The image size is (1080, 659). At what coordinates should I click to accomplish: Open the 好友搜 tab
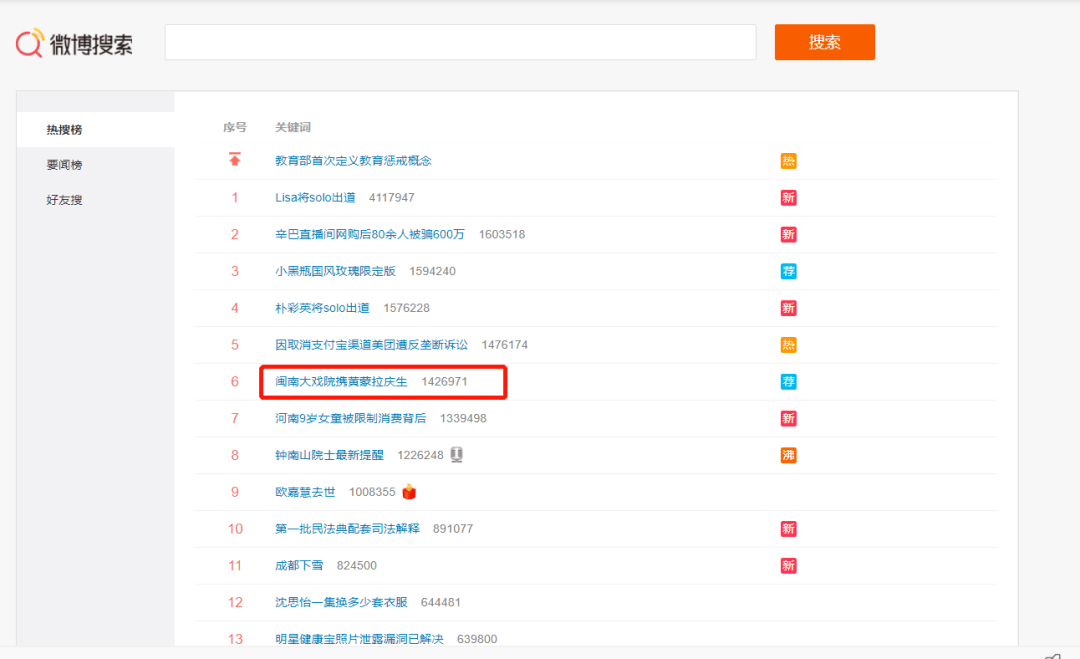point(65,200)
